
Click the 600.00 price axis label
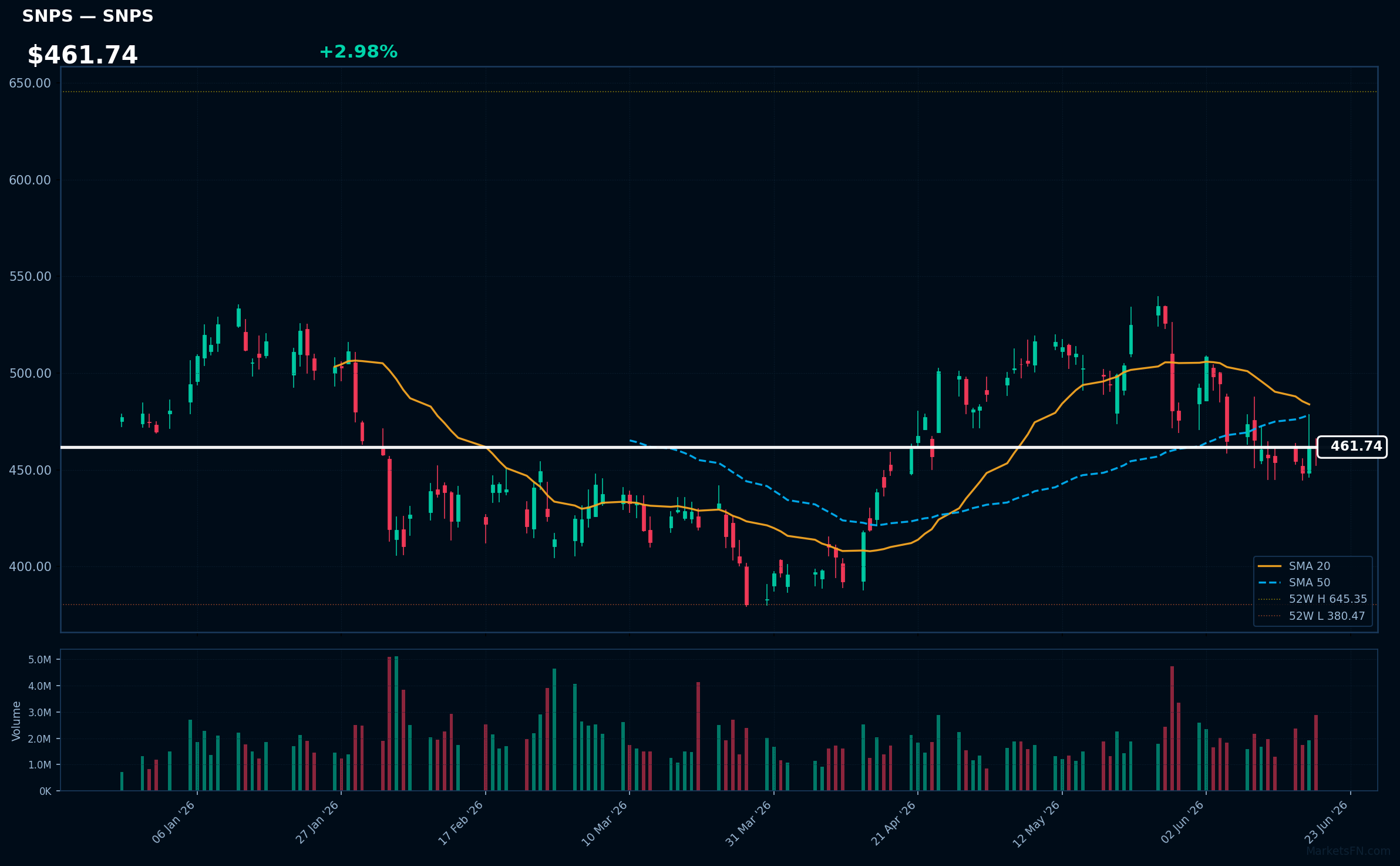(30, 180)
